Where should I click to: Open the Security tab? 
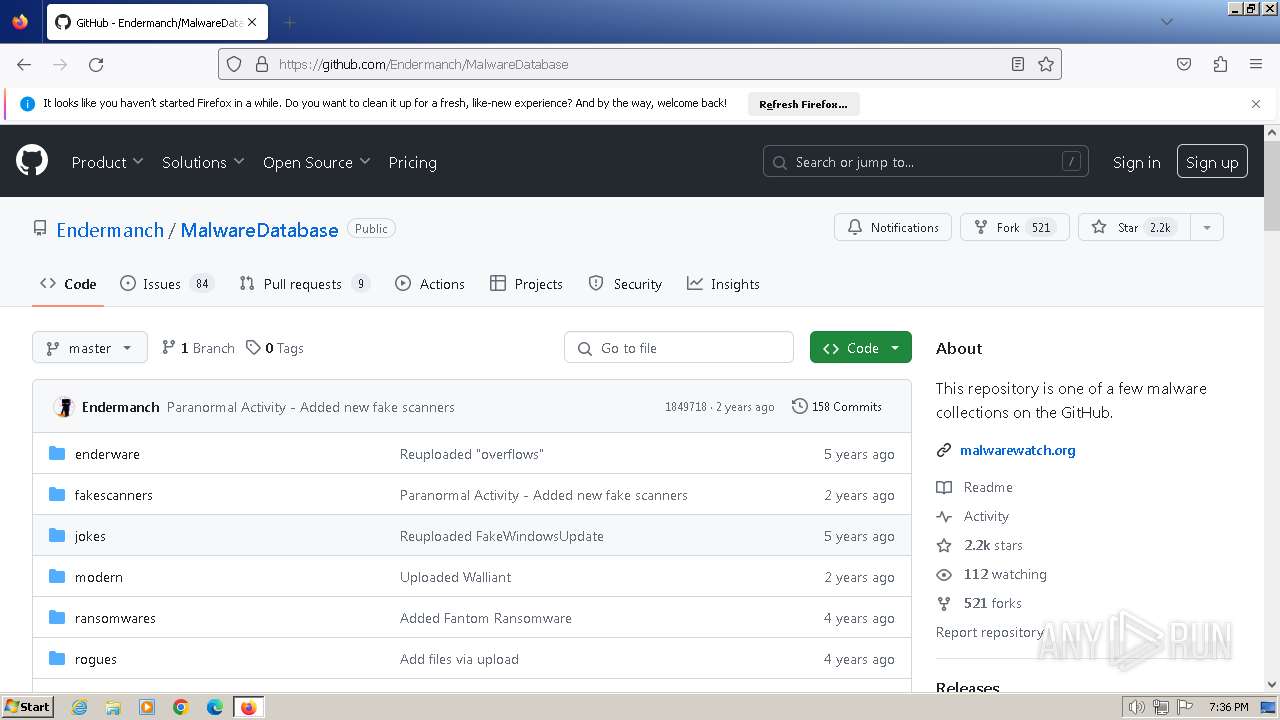(625, 284)
